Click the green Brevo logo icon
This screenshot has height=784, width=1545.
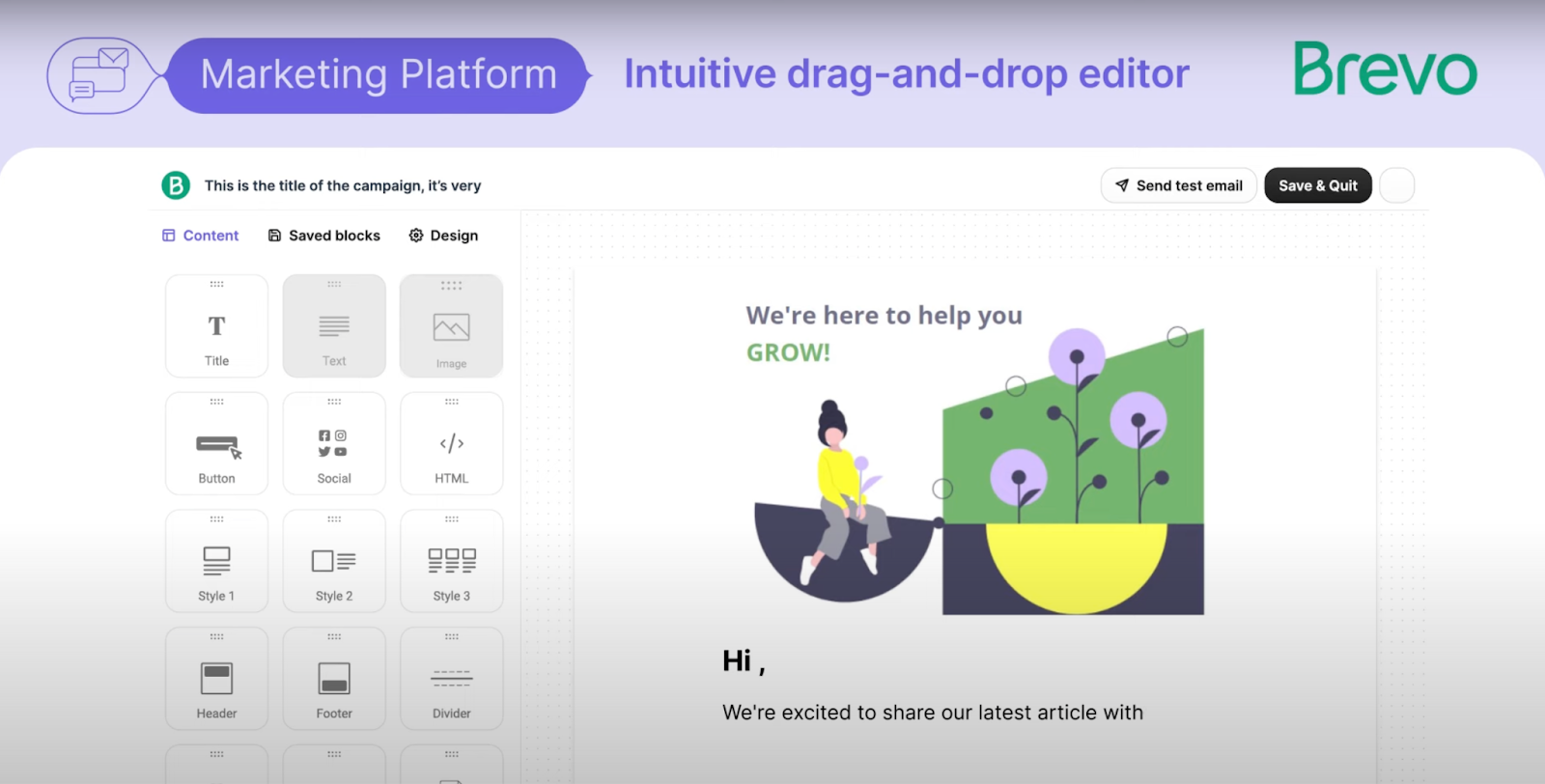(176, 185)
